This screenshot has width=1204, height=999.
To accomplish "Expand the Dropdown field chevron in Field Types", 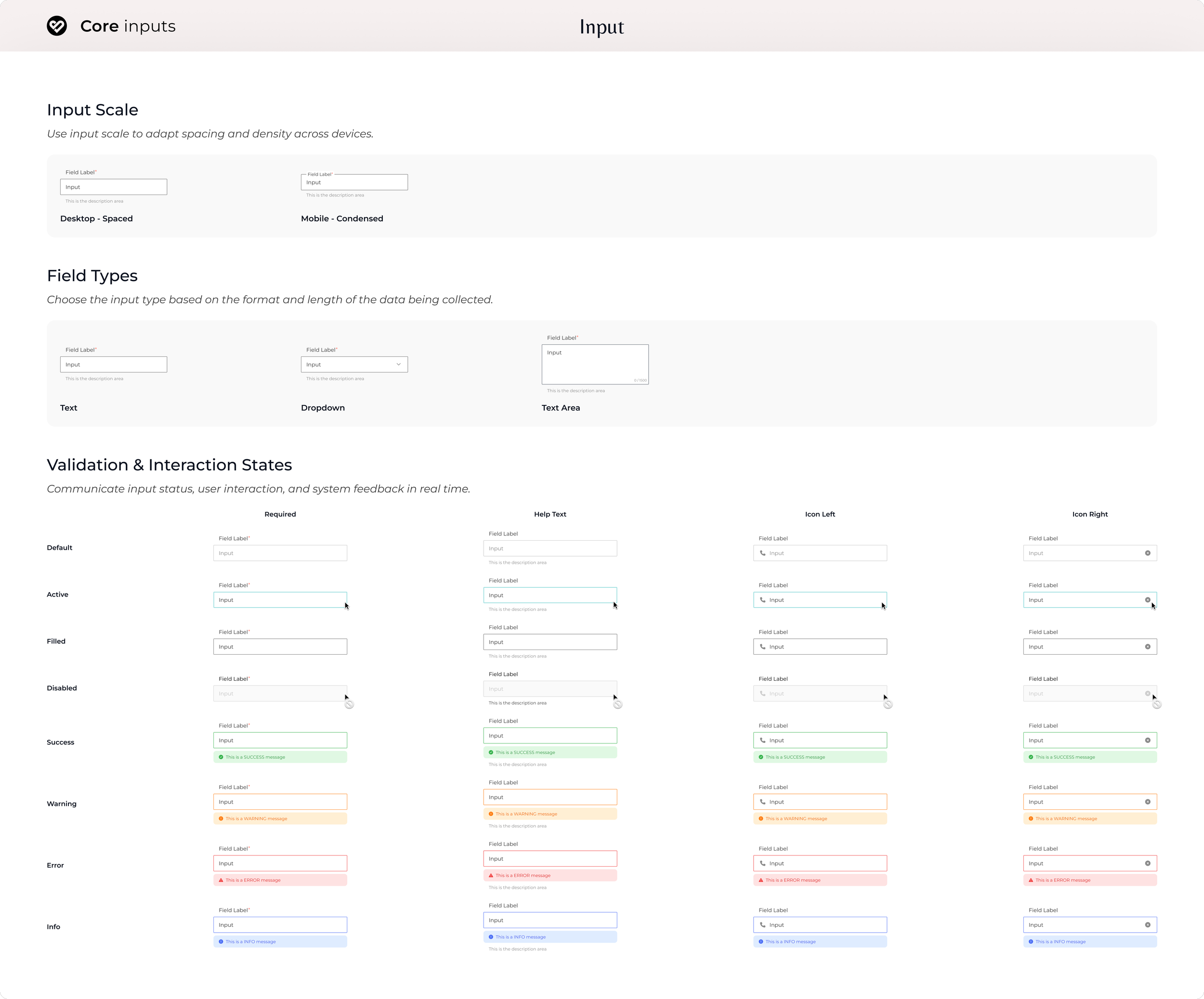I will [398, 364].
